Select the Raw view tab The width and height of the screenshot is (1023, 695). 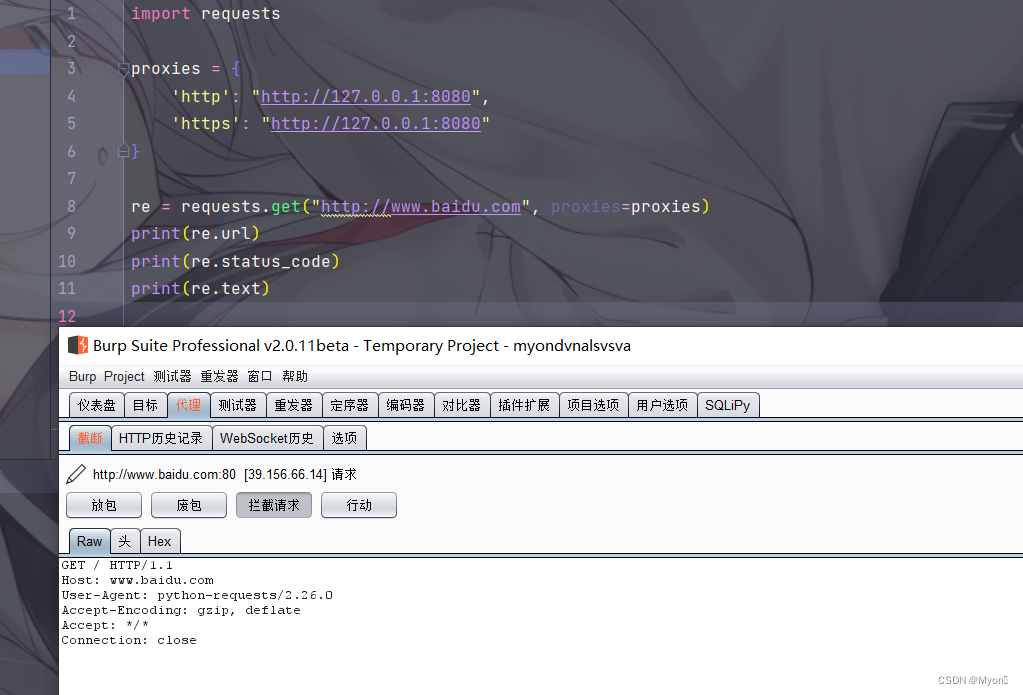[x=89, y=541]
